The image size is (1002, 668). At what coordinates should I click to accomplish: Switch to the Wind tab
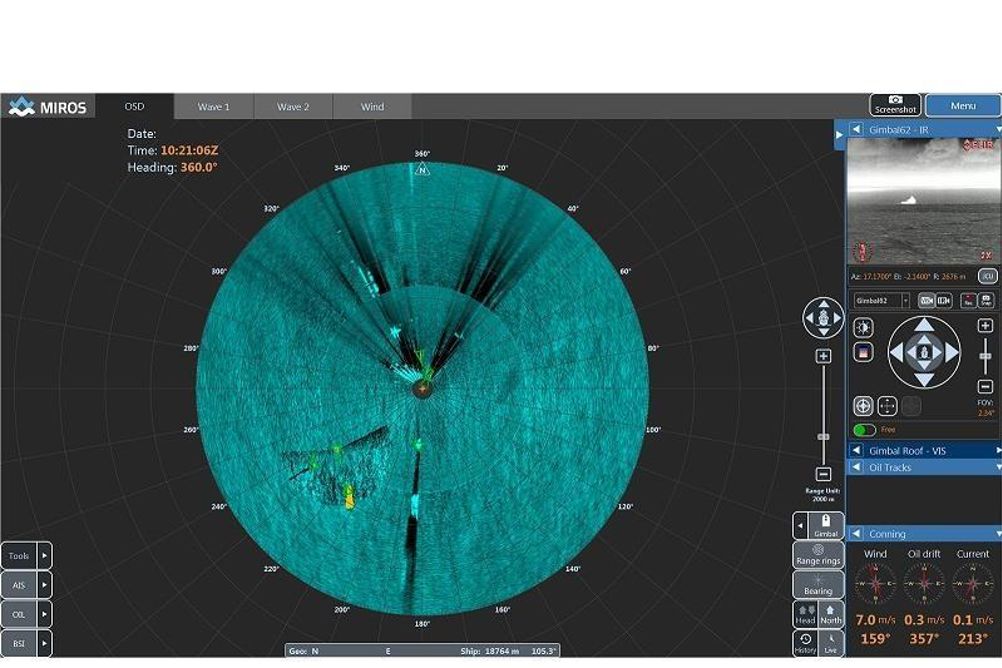tap(372, 107)
